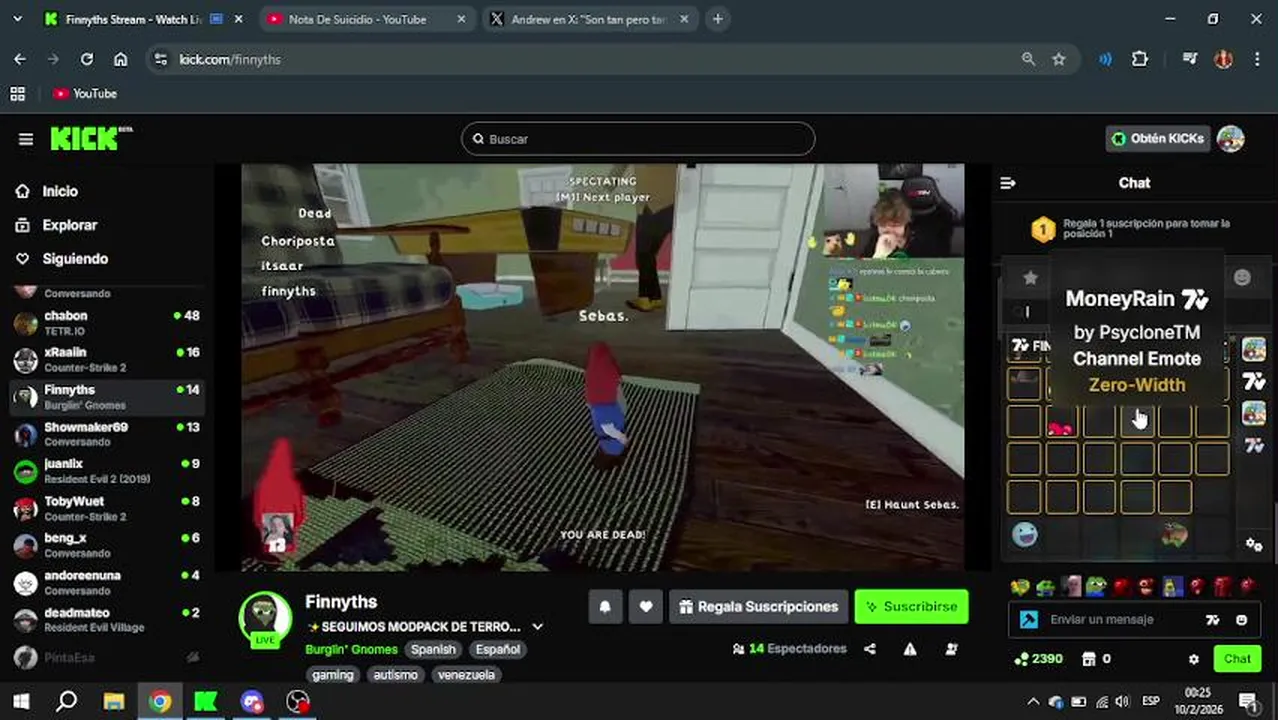Viewport: 1278px width, 720px height.
Task: Reload the kick.com page
Action: pyautogui.click(x=87, y=59)
